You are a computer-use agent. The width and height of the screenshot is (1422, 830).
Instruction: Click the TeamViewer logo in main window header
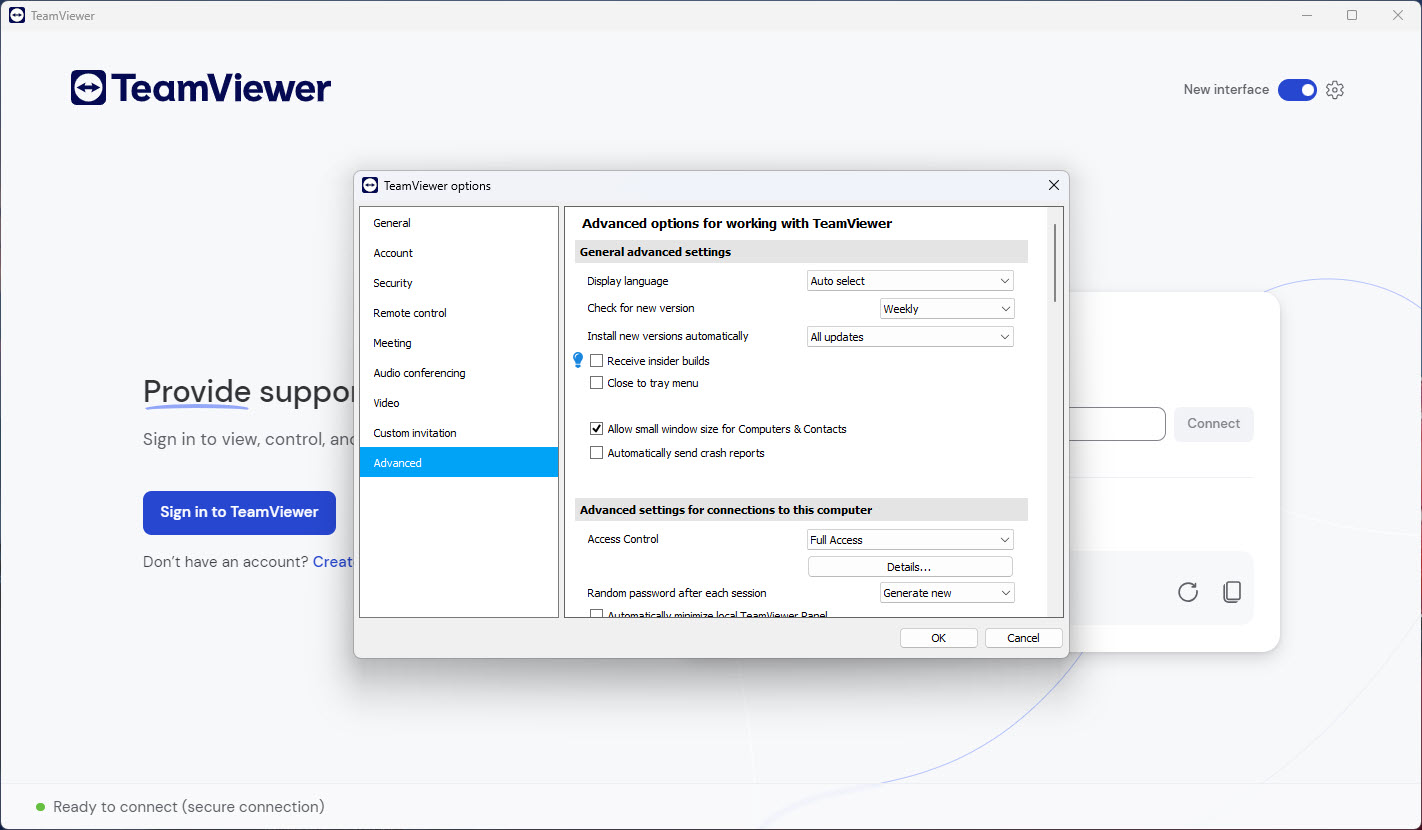click(201, 88)
